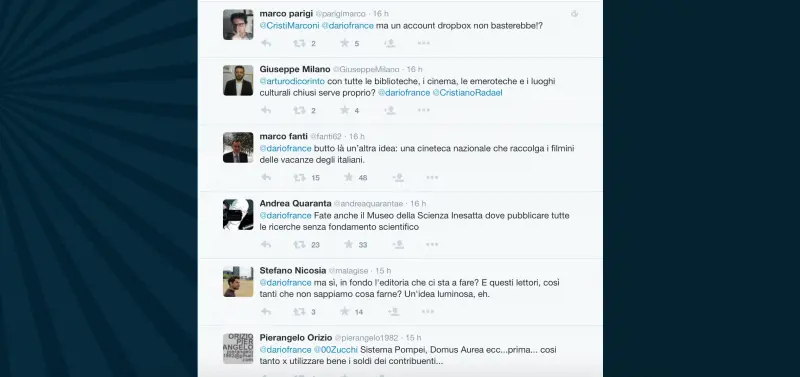800x377 pixels.
Task: Open more options on marco fanti's tweet
Action: tap(432, 178)
